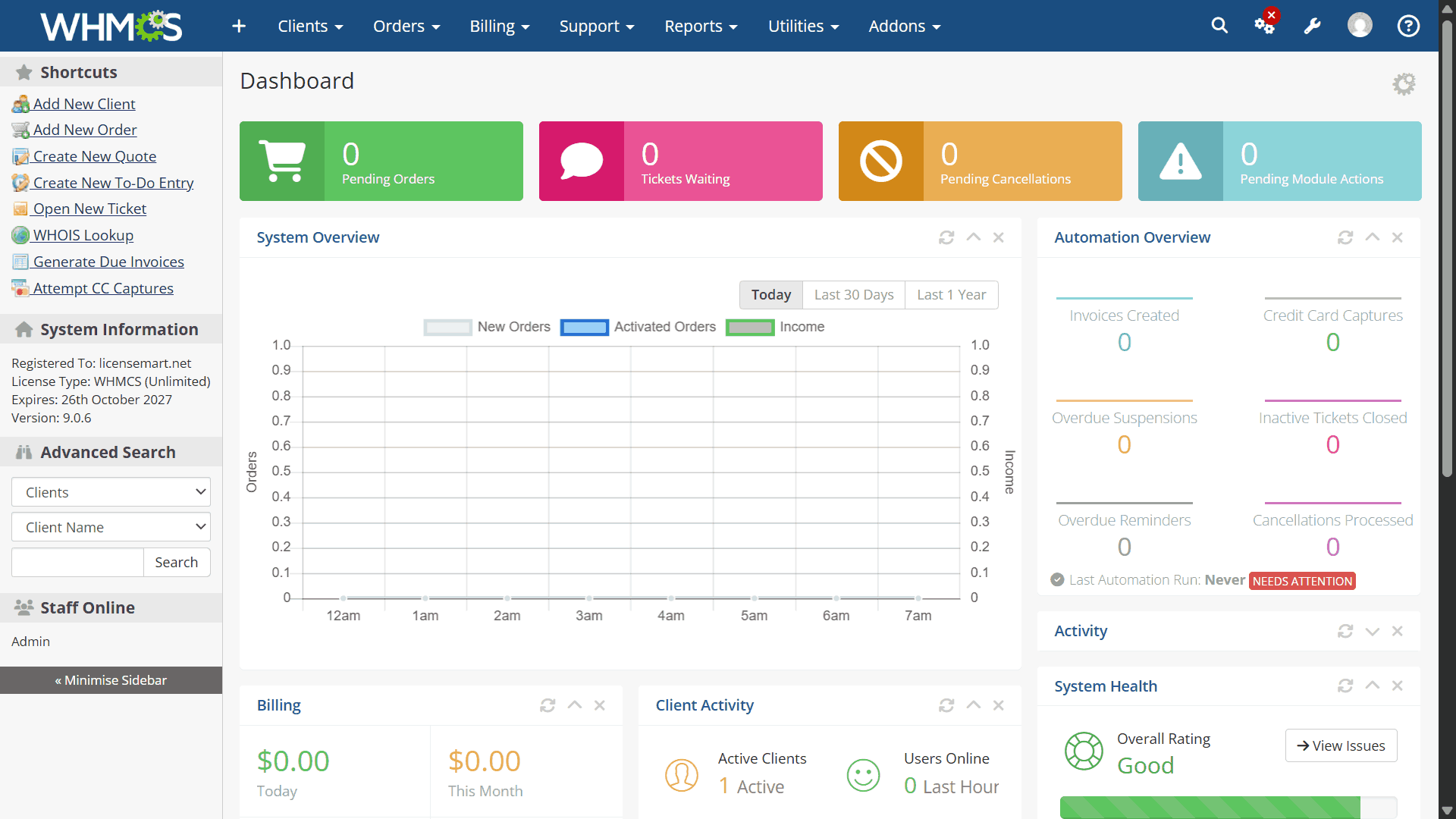The width and height of the screenshot is (1456, 819).
Task: Open the Clients menu
Action: tap(310, 26)
